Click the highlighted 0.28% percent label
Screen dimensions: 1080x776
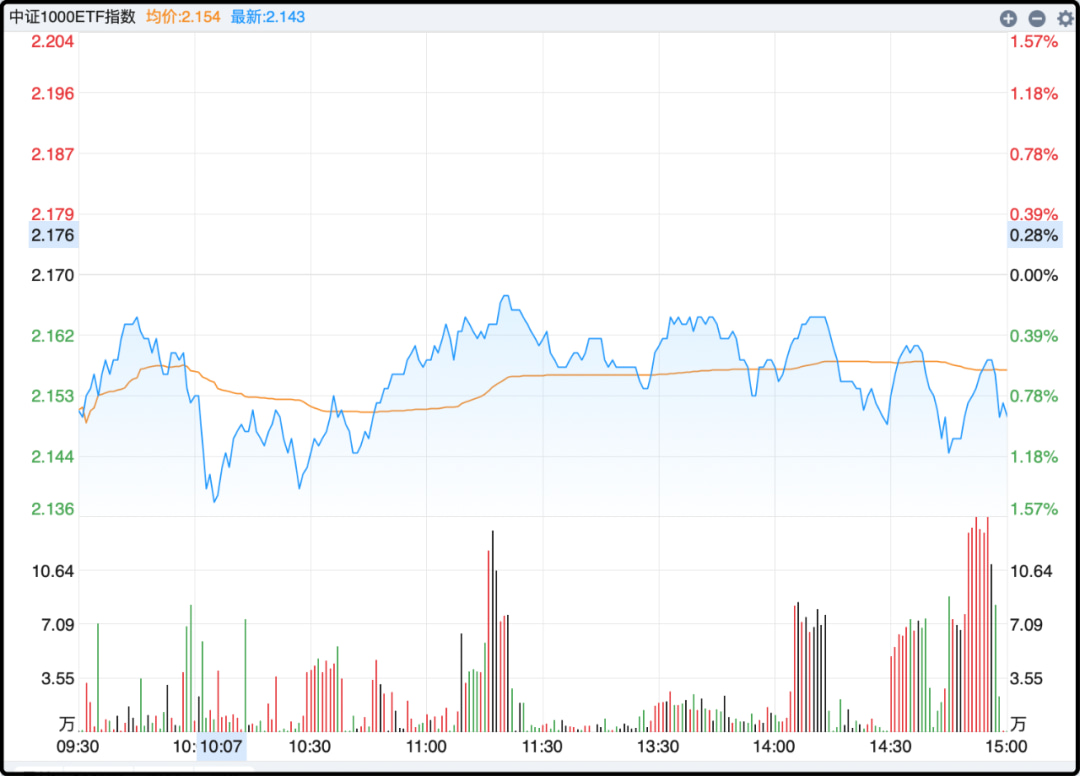[x=1034, y=235]
